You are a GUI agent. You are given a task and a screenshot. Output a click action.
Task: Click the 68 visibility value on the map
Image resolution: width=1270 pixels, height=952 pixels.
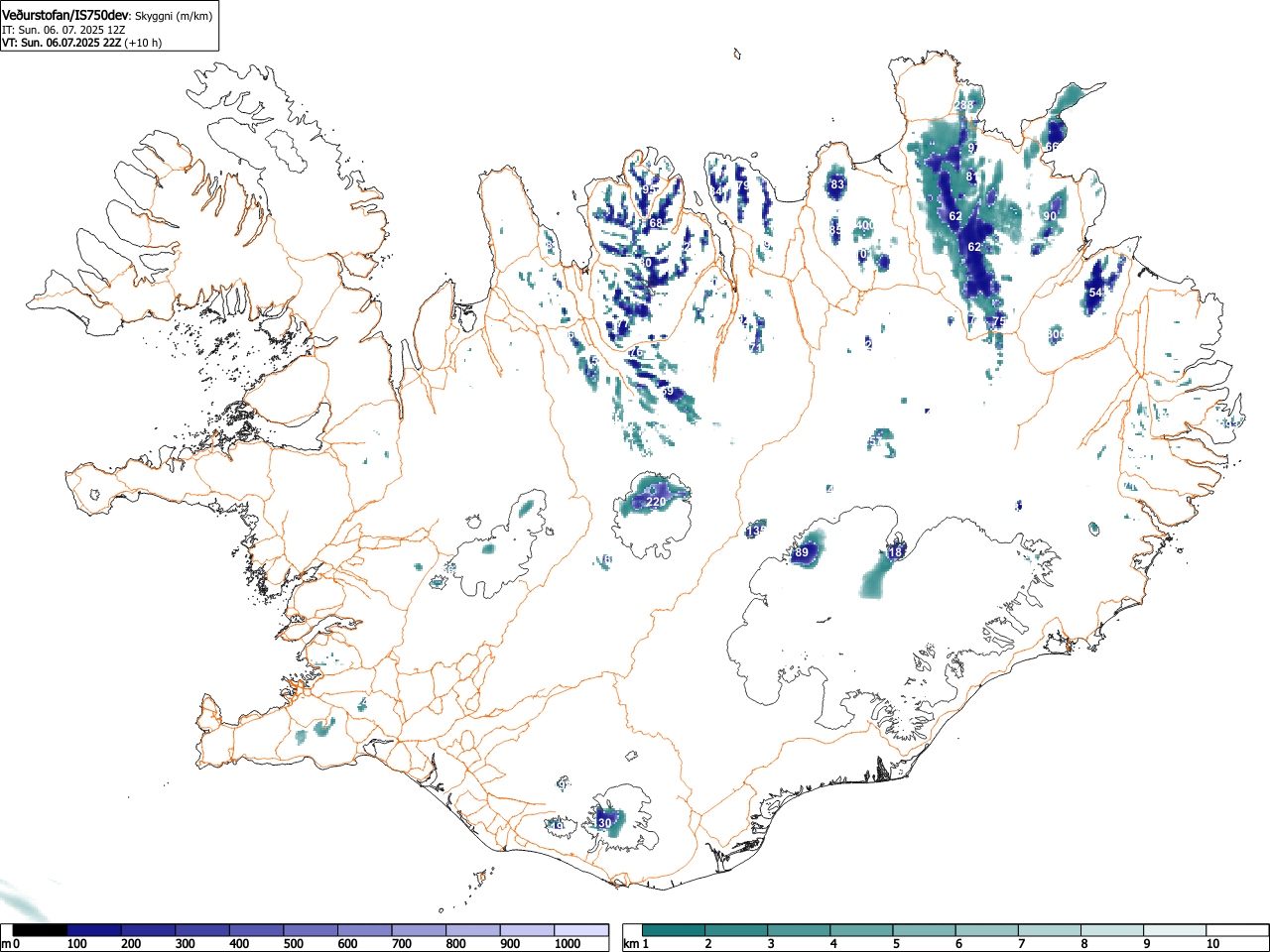(656, 224)
